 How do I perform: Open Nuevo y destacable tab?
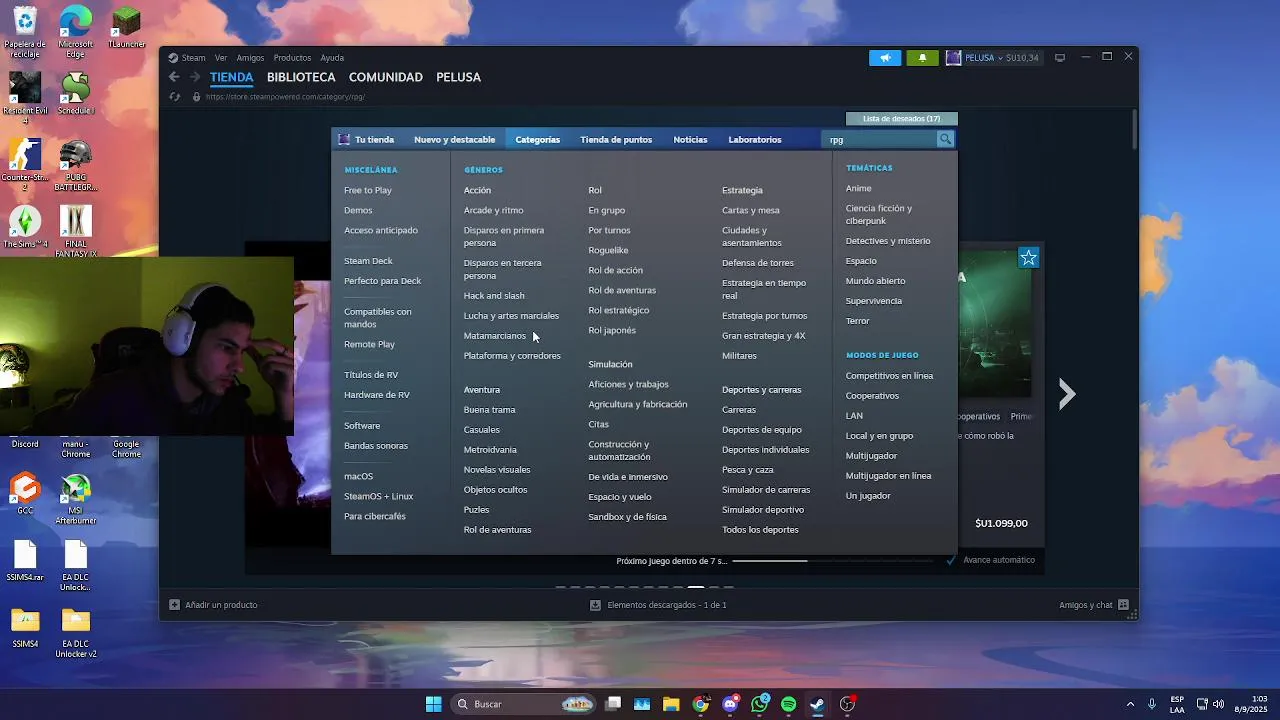point(454,140)
